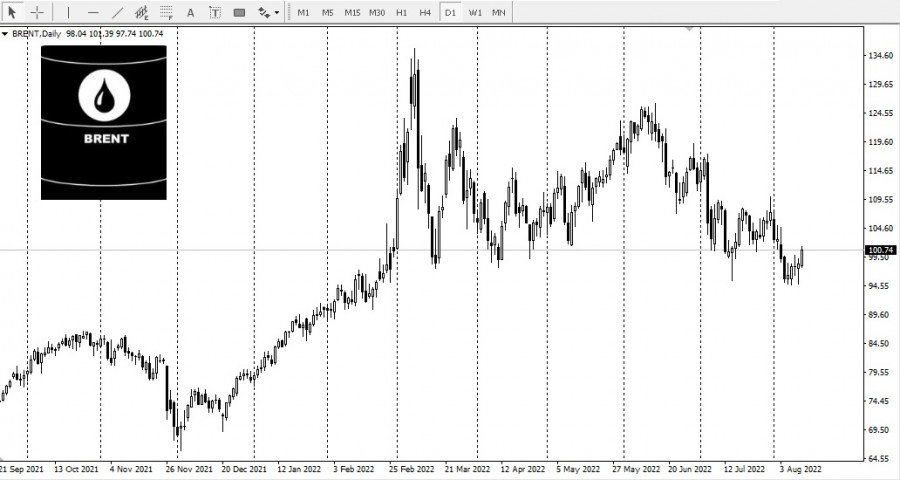Activate the Crosshair tool
The image size is (900, 480).
[37, 12]
